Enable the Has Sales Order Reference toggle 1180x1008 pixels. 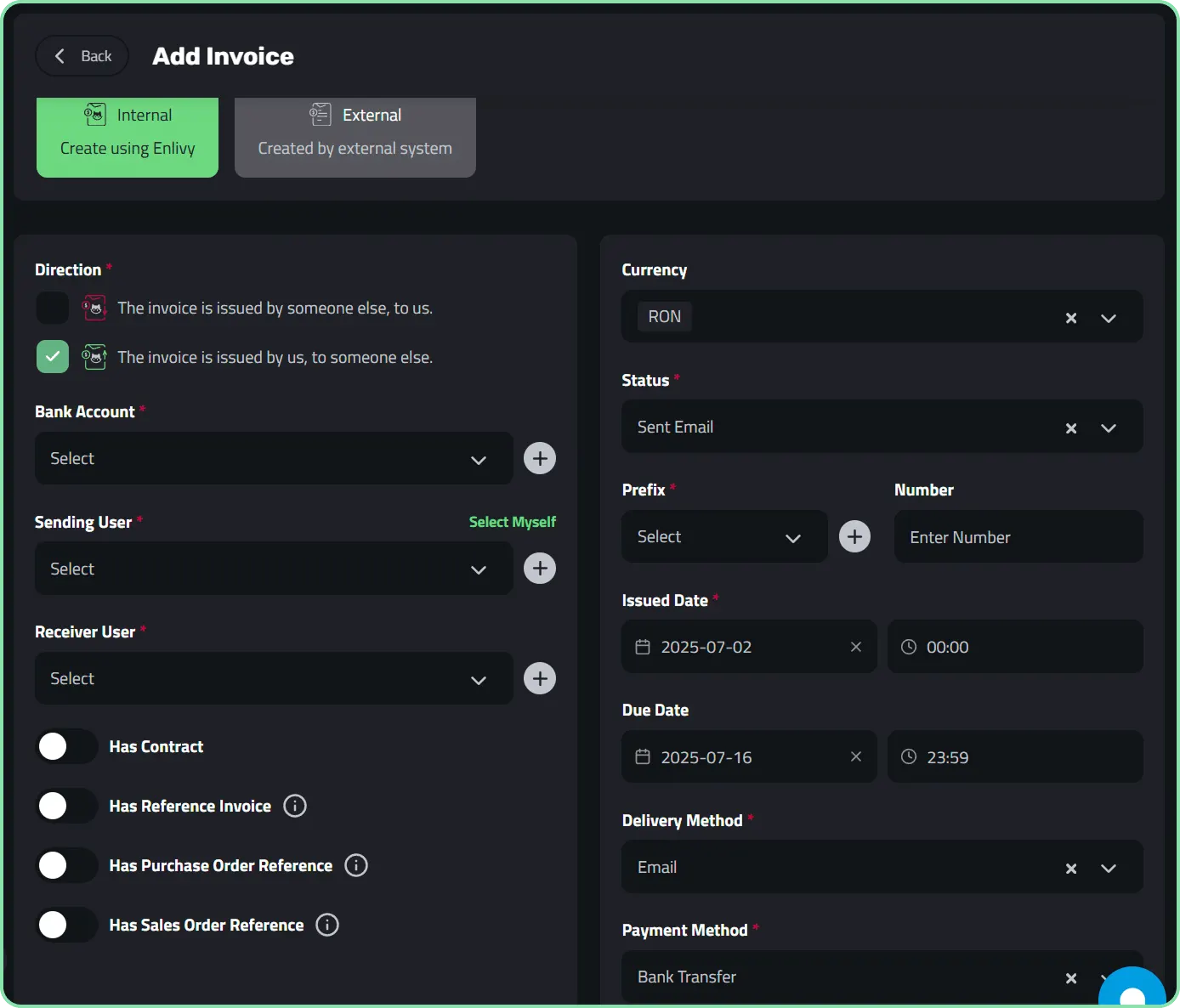(x=67, y=925)
